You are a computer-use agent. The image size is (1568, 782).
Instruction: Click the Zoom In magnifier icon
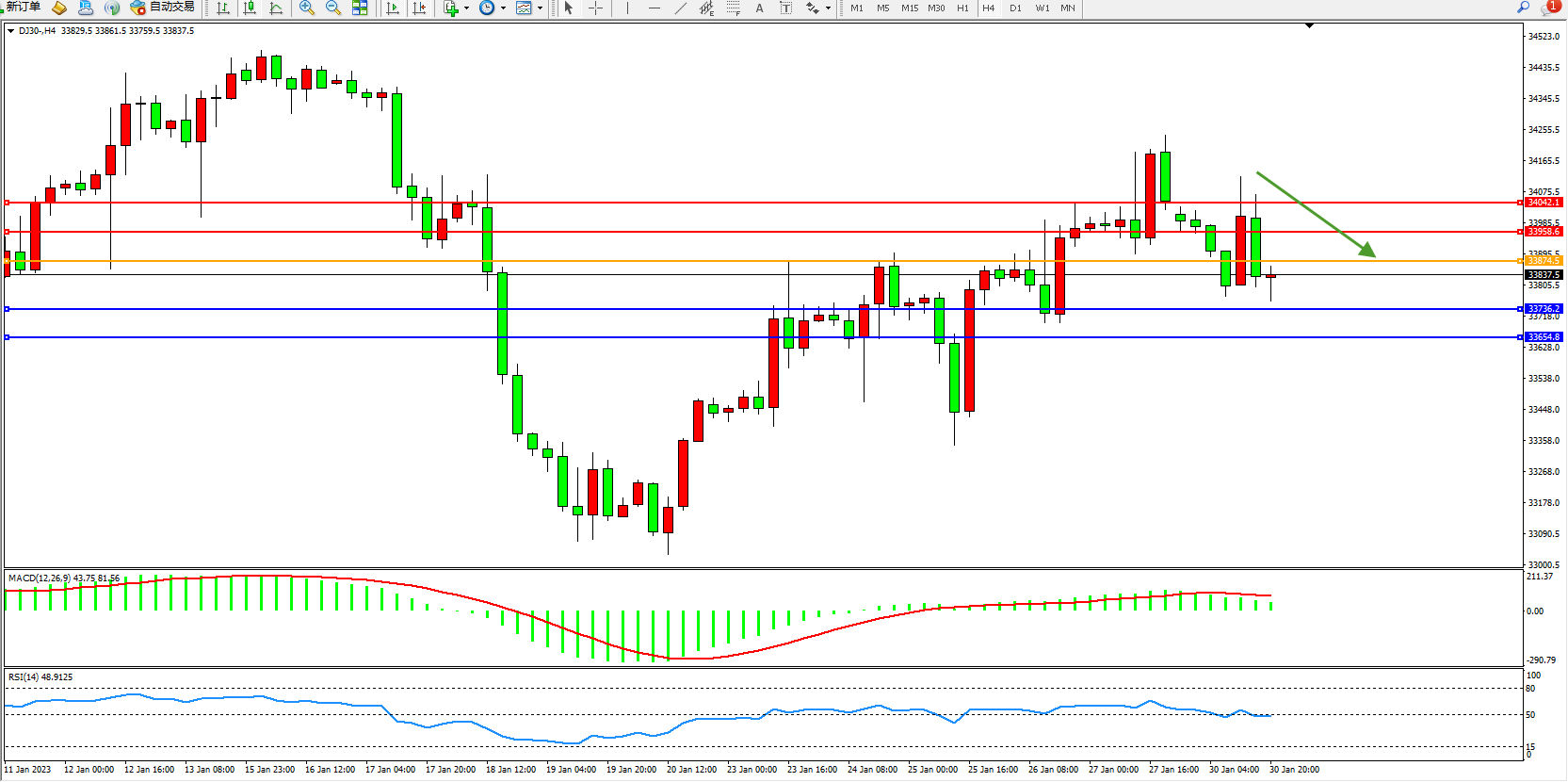(x=306, y=8)
